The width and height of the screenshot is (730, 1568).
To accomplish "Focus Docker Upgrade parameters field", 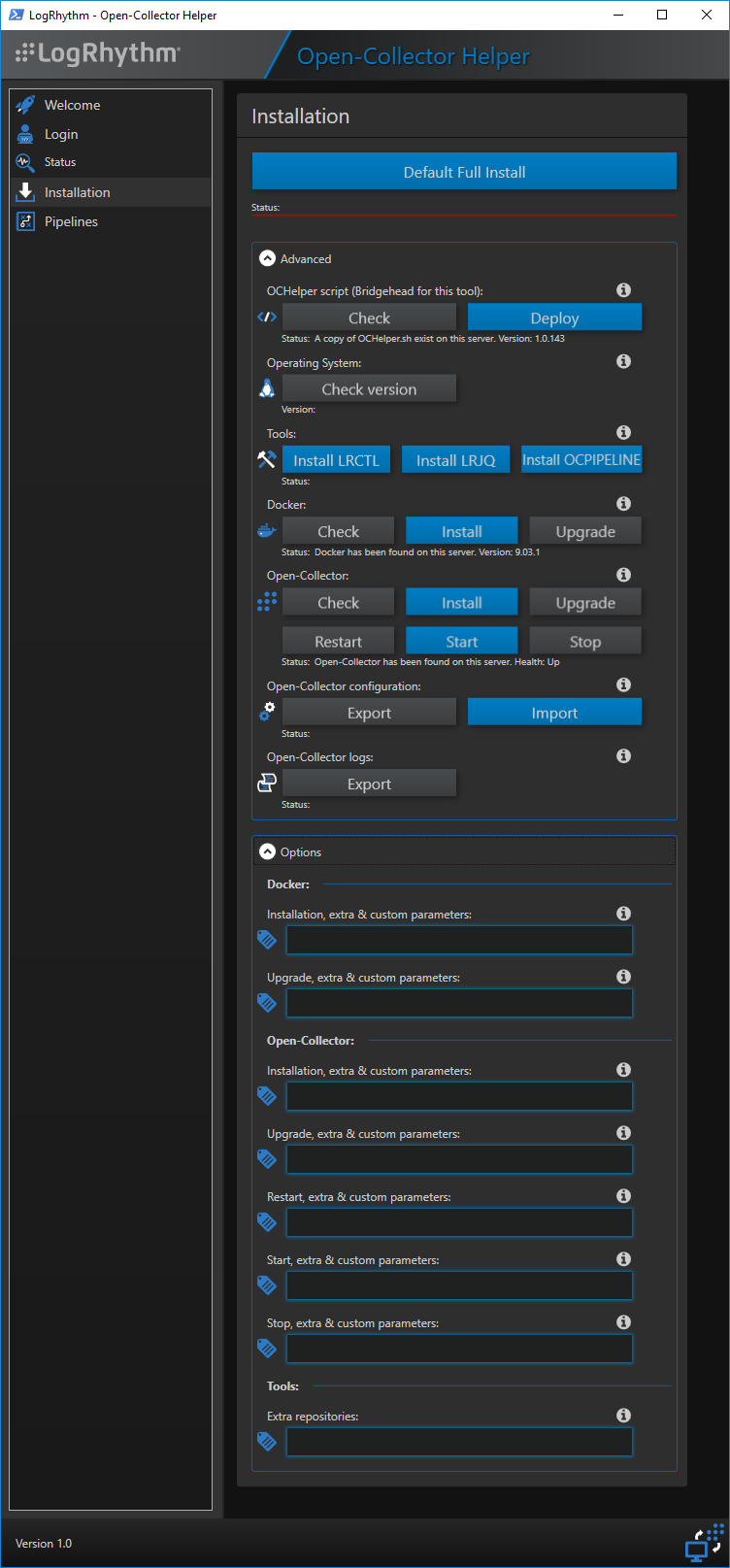I will click(x=459, y=1003).
